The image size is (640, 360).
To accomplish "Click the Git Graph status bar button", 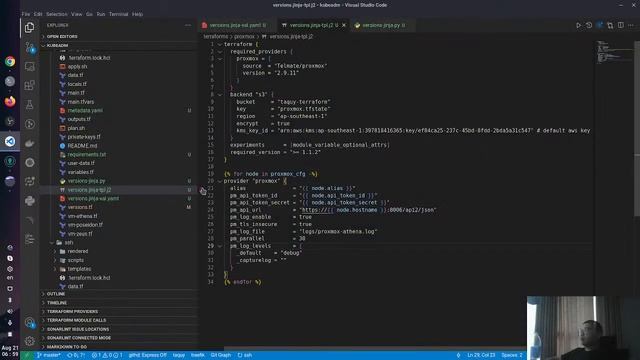I will pos(221,356).
